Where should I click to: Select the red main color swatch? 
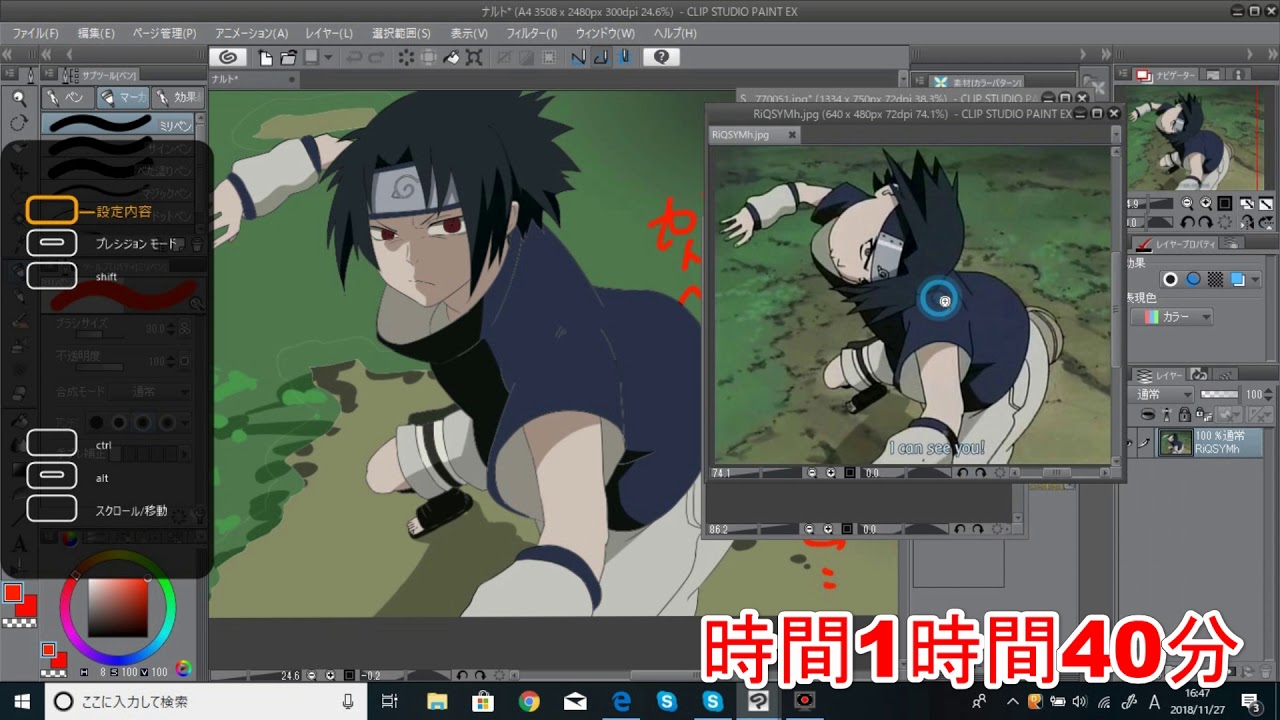13,594
